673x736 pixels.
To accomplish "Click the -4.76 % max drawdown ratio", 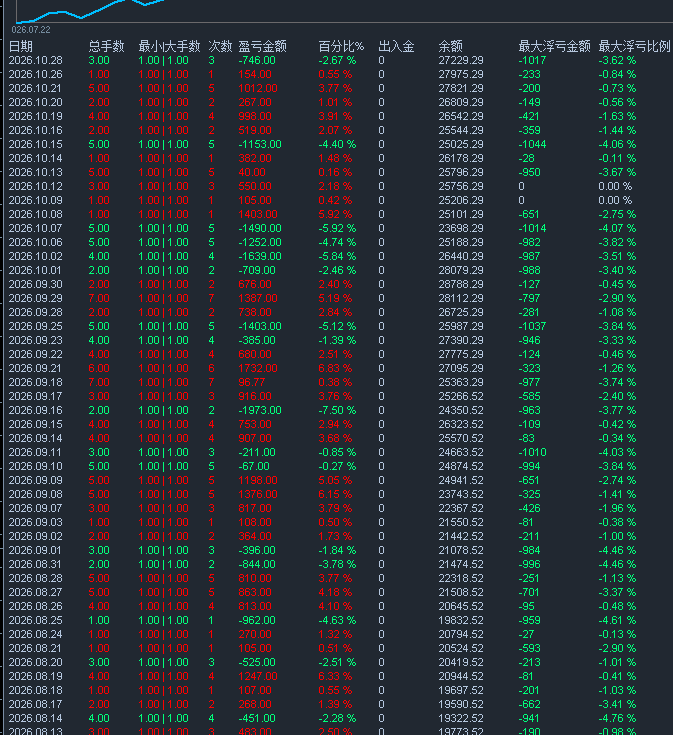I will (617, 718).
